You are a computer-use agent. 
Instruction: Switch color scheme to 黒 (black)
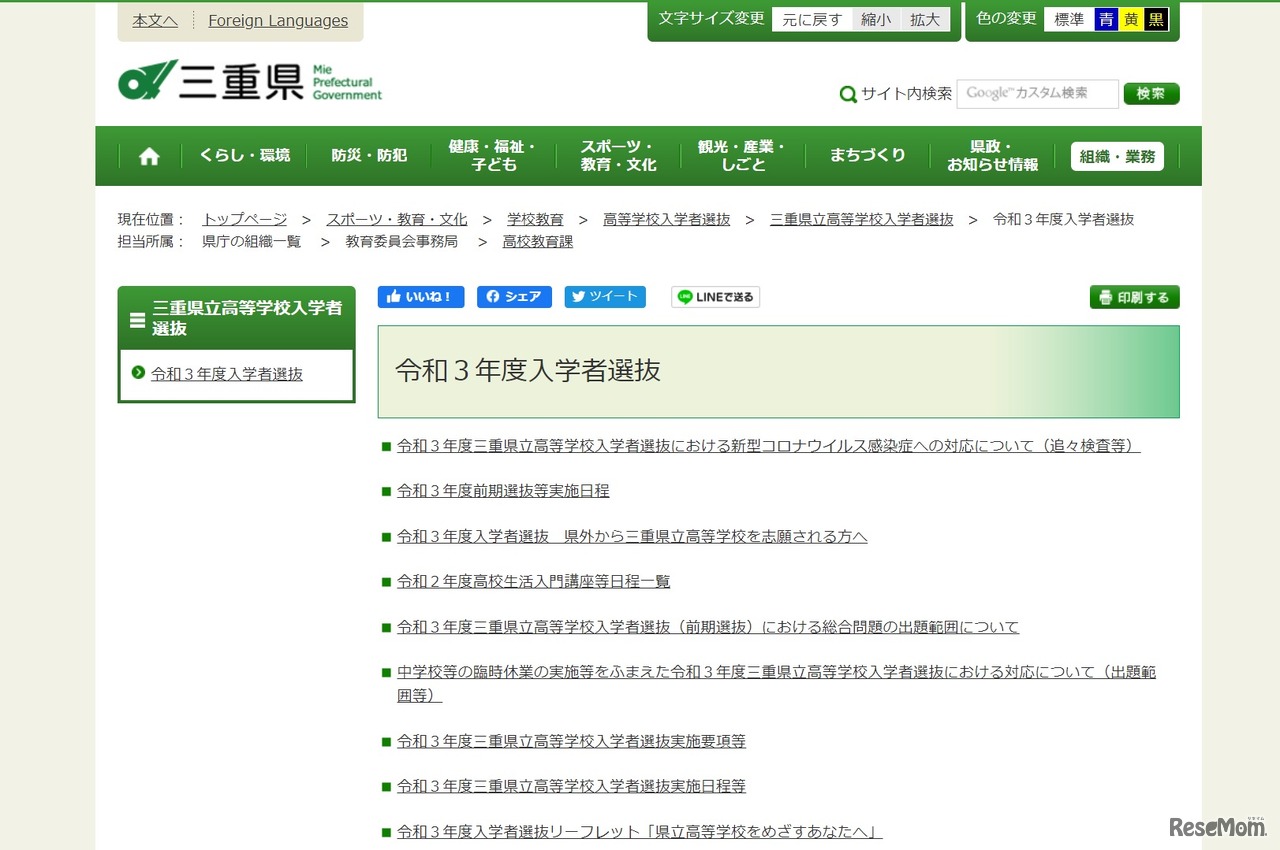(x=1155, y=18)
